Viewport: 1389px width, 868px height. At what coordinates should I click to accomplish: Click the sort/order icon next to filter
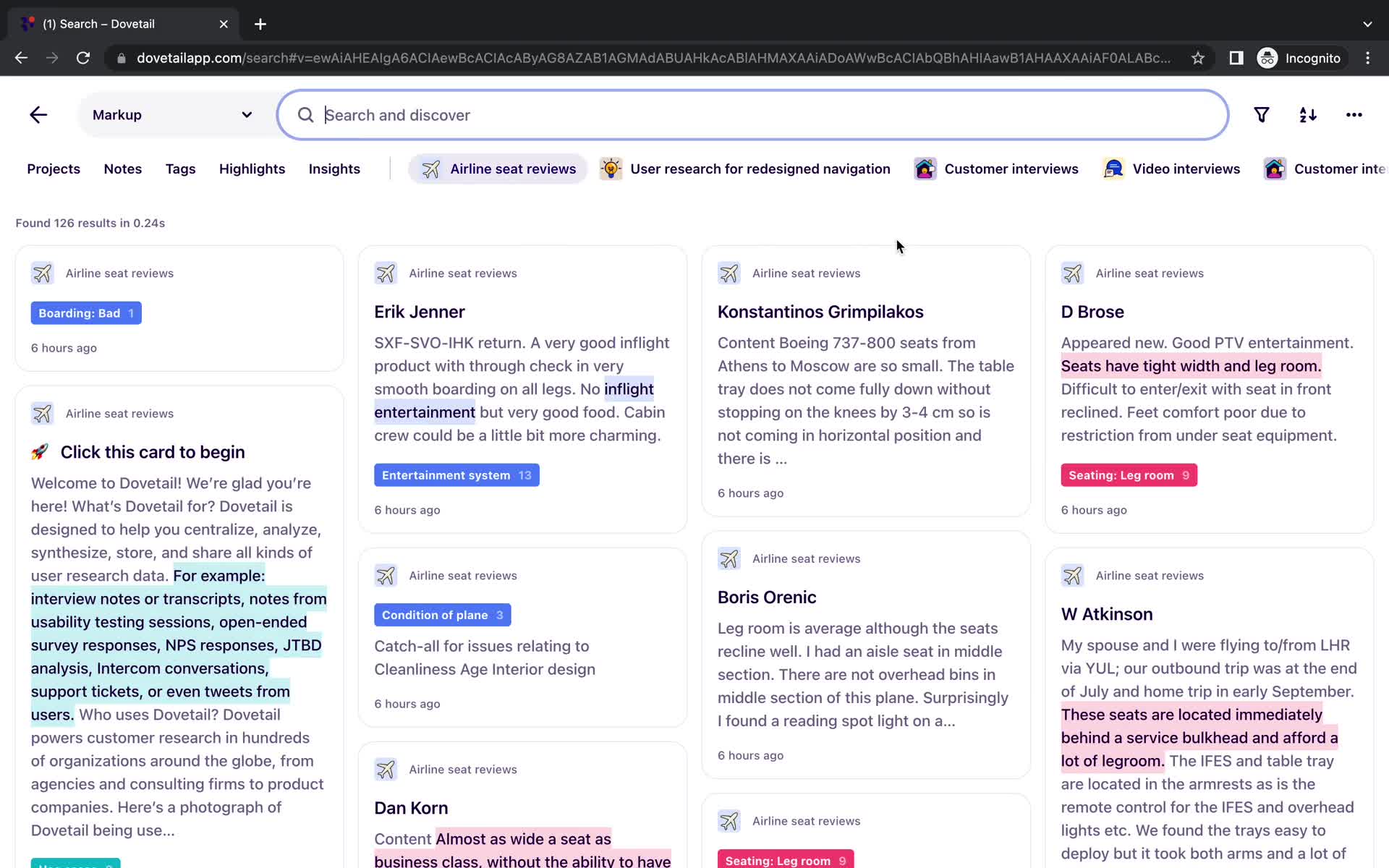[1308, 114]
